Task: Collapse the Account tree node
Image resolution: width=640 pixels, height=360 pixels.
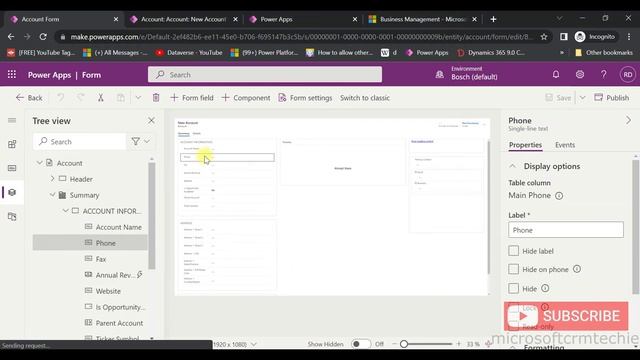Action: click(40, 163)
